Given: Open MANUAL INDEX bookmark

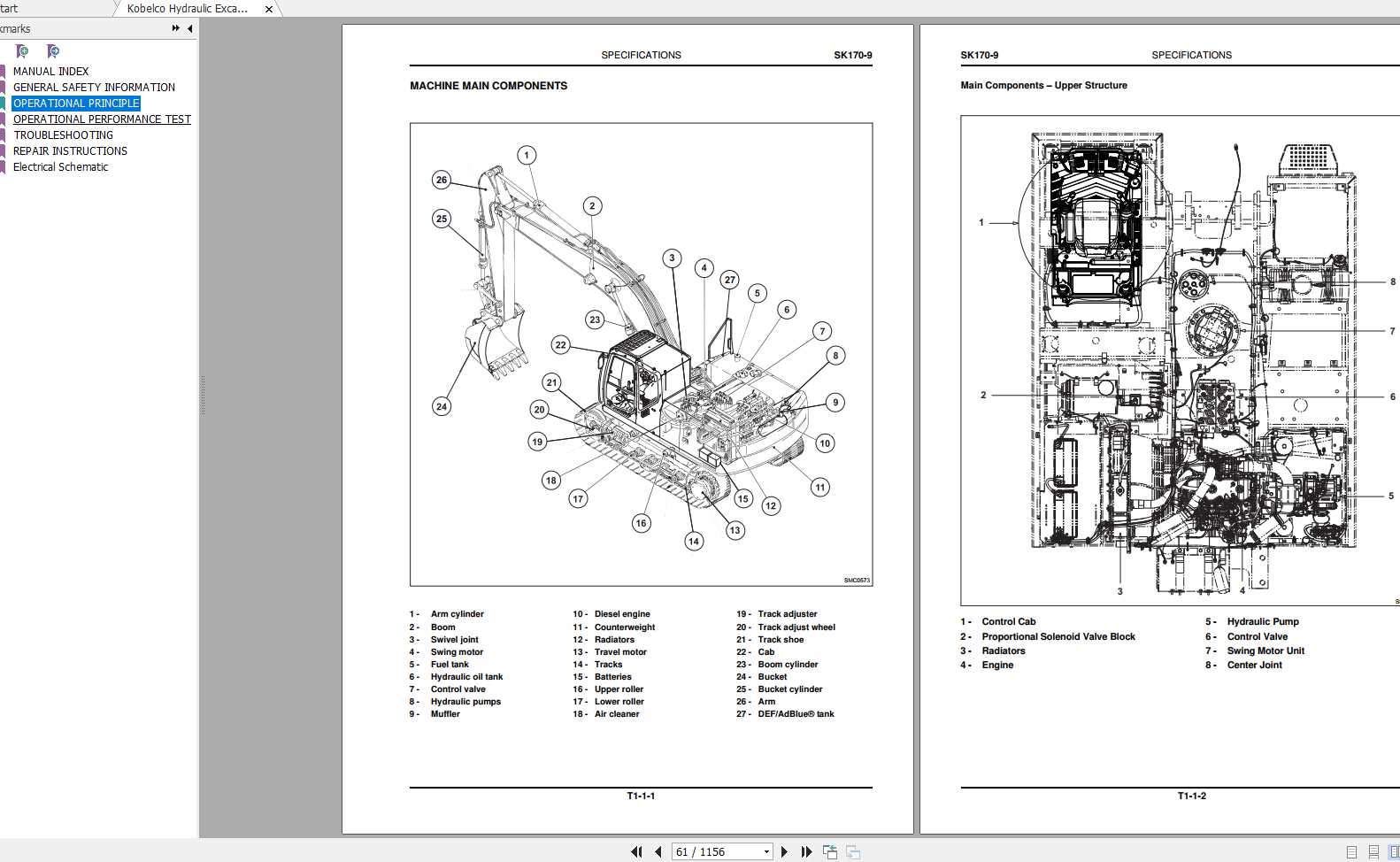Looking at the screenshot, I should click(50, 72).
